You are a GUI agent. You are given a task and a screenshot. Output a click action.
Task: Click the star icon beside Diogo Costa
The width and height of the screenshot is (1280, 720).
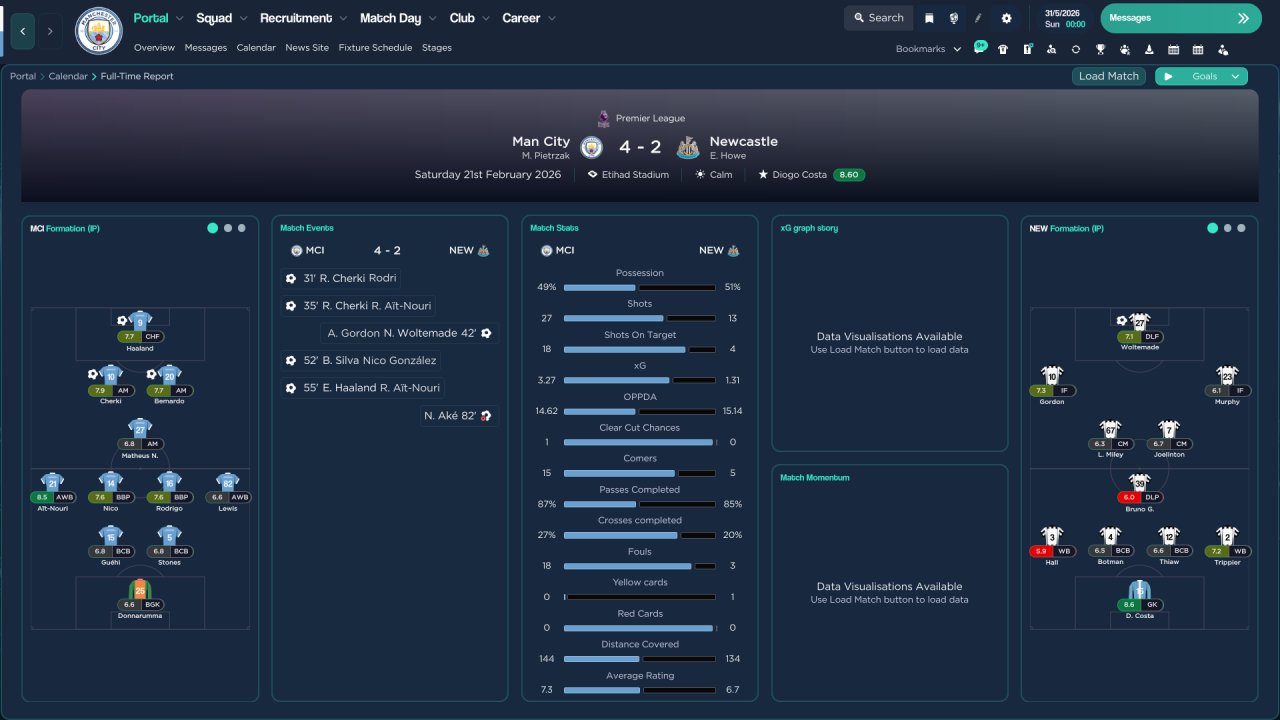tap(763, 174)
